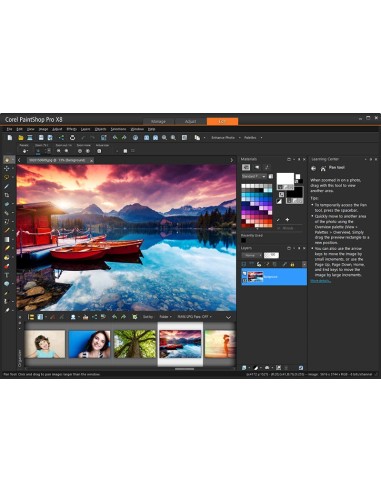This screenshot has height=492, width=381.
Task: Click swap materials arrows icon
Action: [282, 195]
